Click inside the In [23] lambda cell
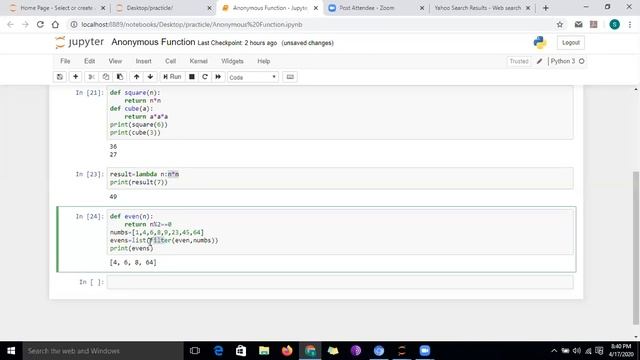Screen dimensions: 640x360 click(x=340, y=178)
